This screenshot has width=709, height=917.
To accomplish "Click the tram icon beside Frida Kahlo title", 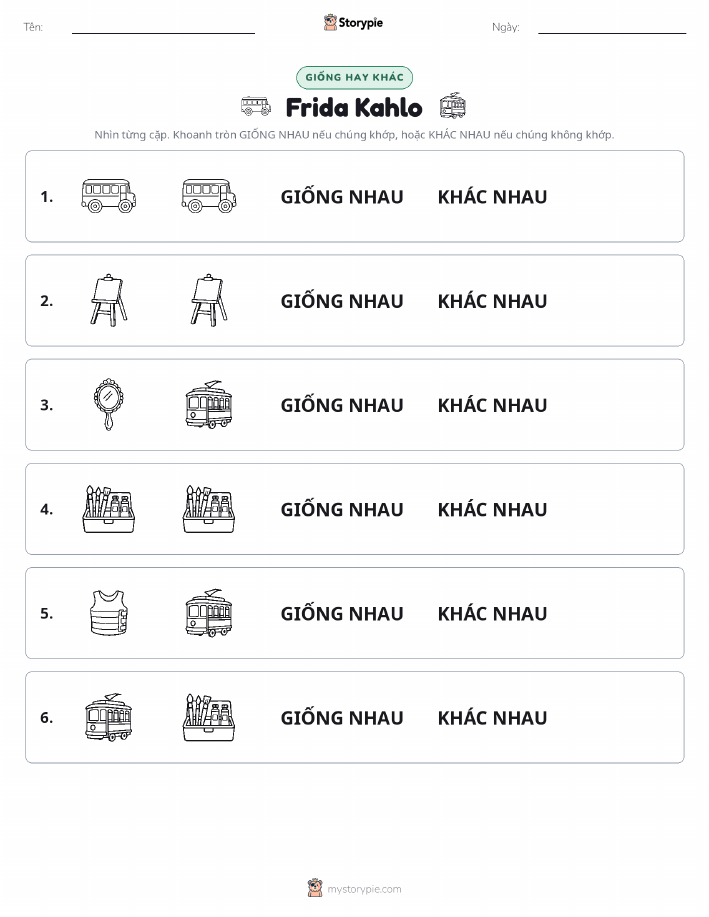I will (x=453, y=106).
